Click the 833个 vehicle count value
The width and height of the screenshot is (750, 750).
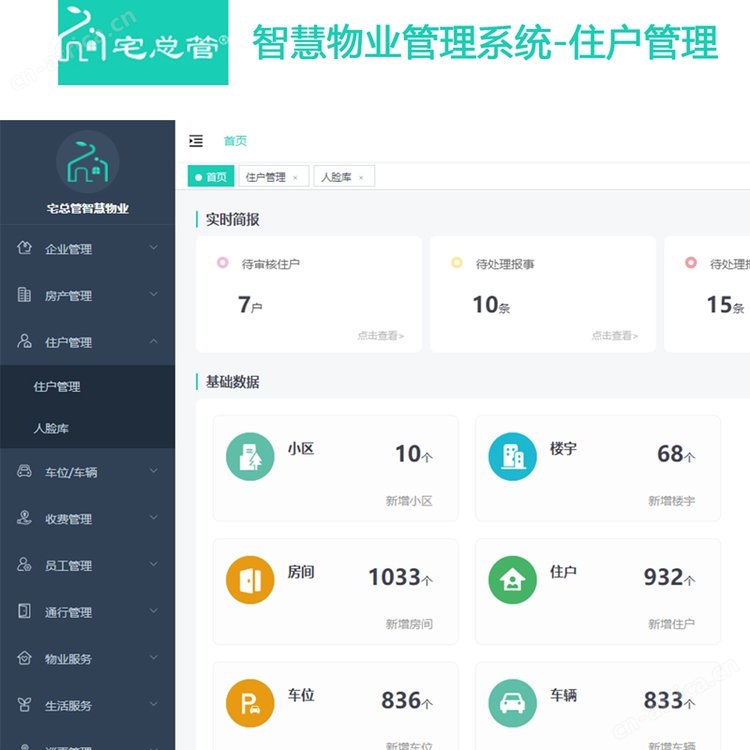670,700
